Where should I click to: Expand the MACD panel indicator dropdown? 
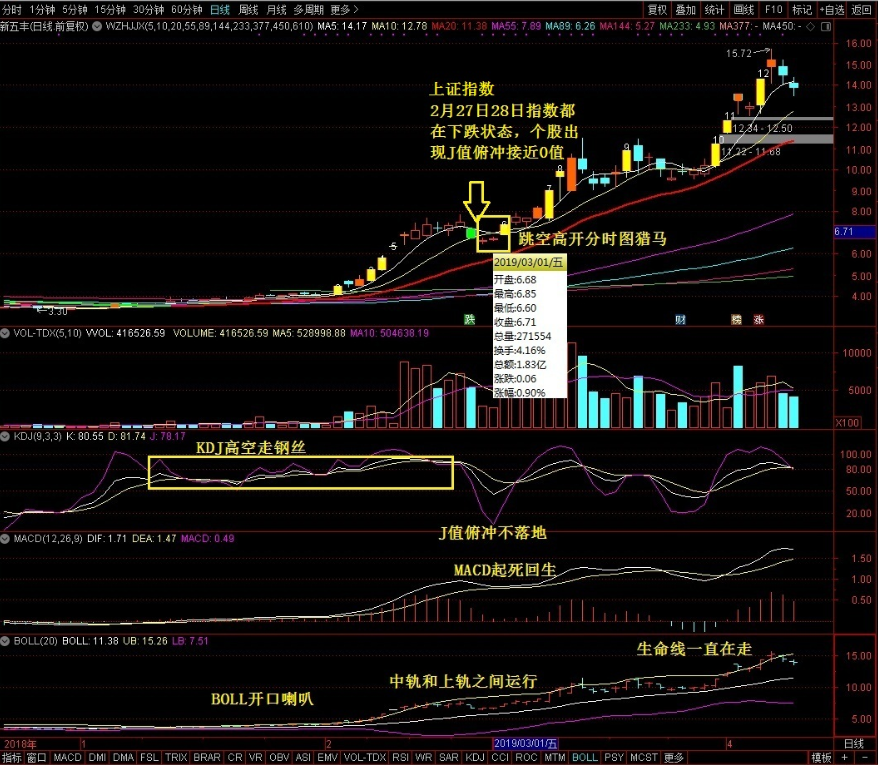tap(5, 539)
